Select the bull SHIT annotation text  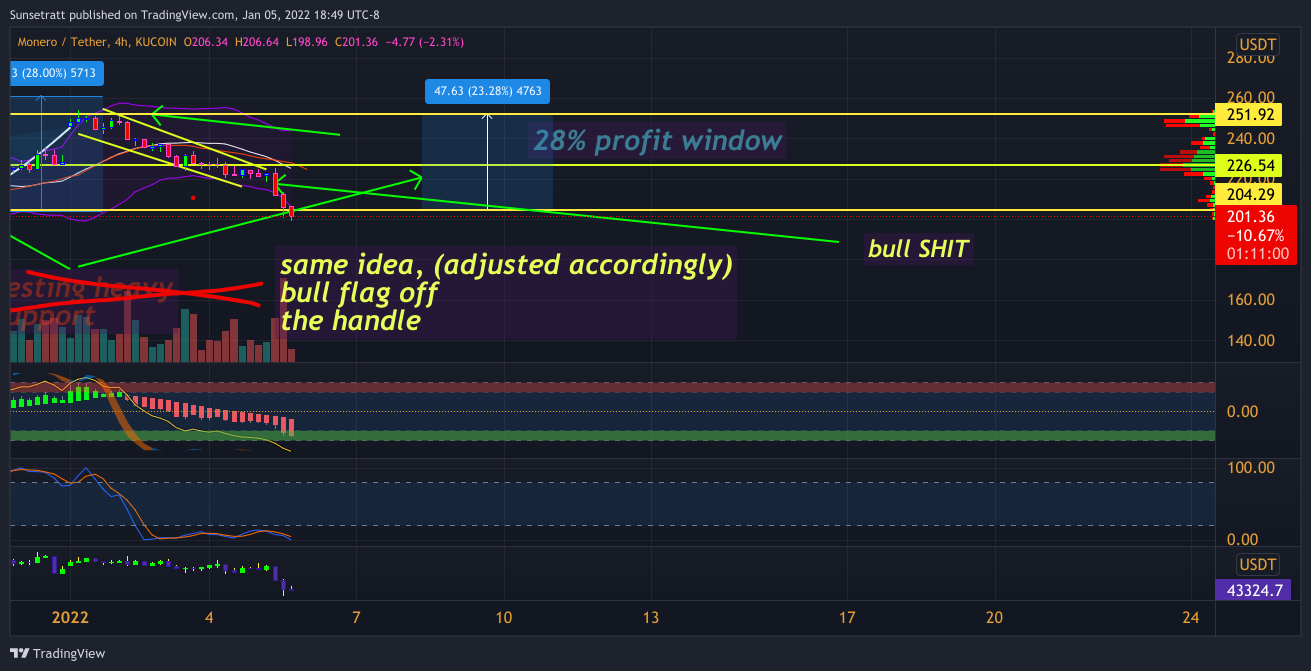(x=918, y=248)
